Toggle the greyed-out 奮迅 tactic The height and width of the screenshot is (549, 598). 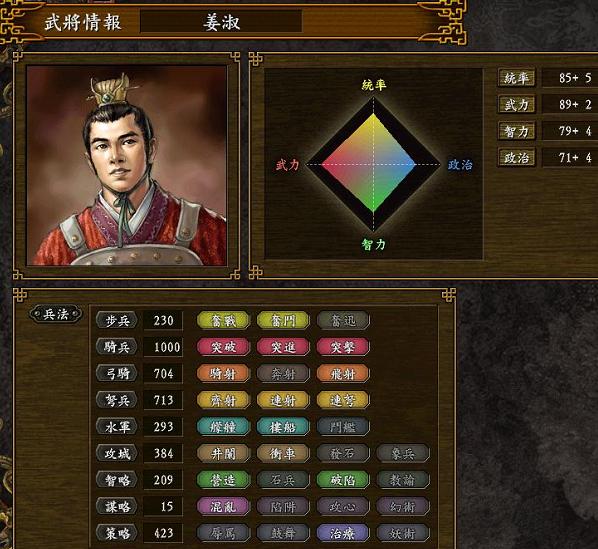pos(343,321)
